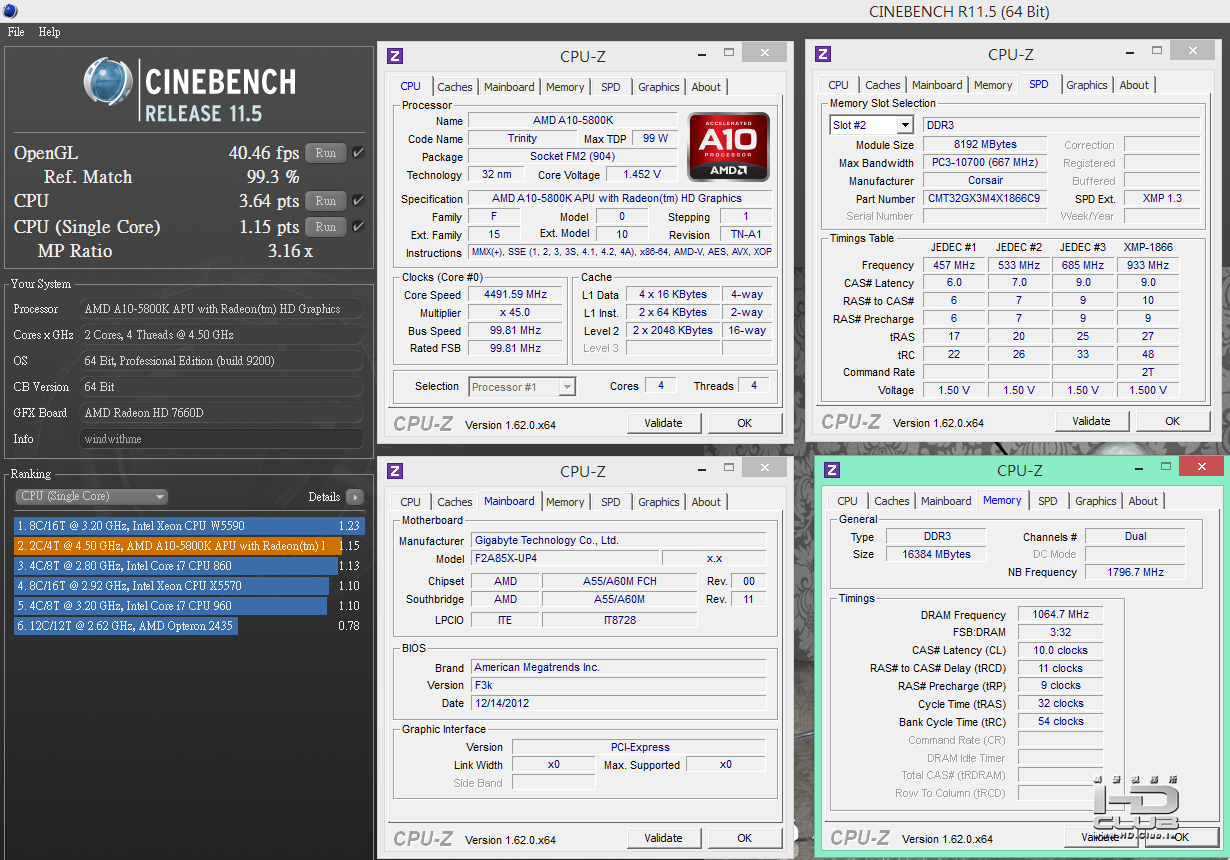
Task: Click the GFX Board field AMD Radeon HD 7660D
Action: click(222, 413)
